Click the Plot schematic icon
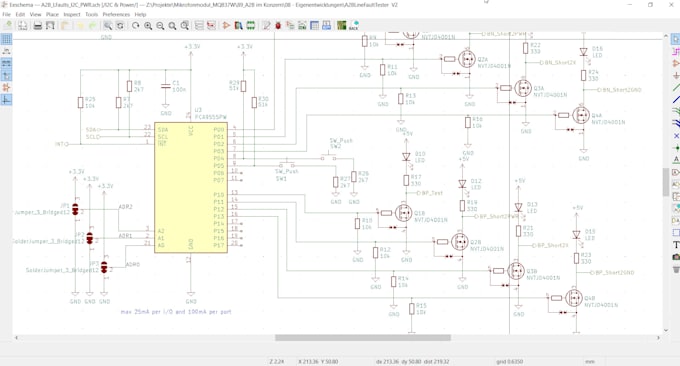Viewport: 680px width, 366px height. (50, 26)
